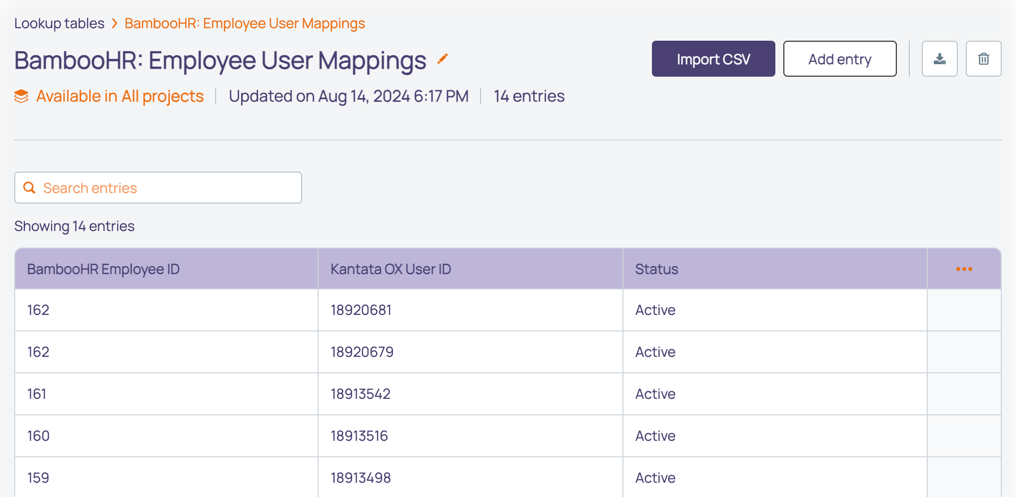Click the download table icon button
Image resolution: width=1016 pixels, height=497 pixels.
click(940, 59)
